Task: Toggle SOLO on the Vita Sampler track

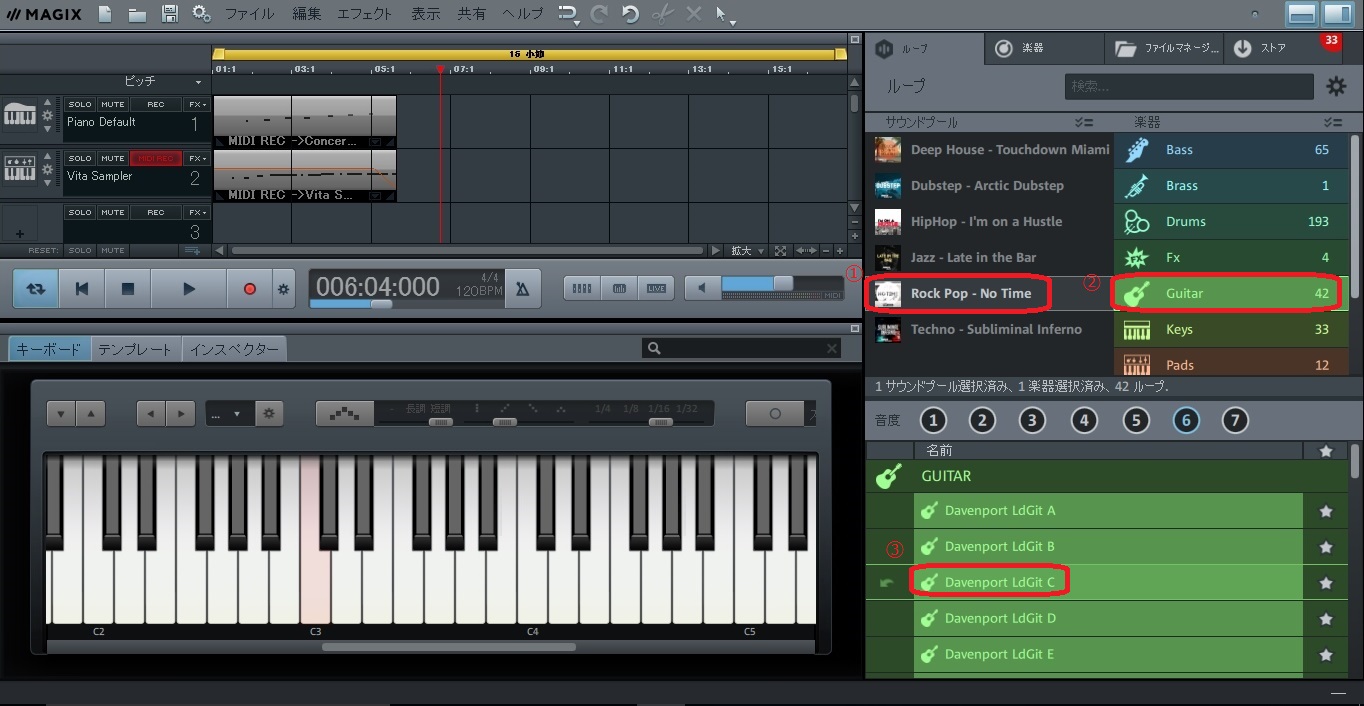Action: click(x=80, y=158)
